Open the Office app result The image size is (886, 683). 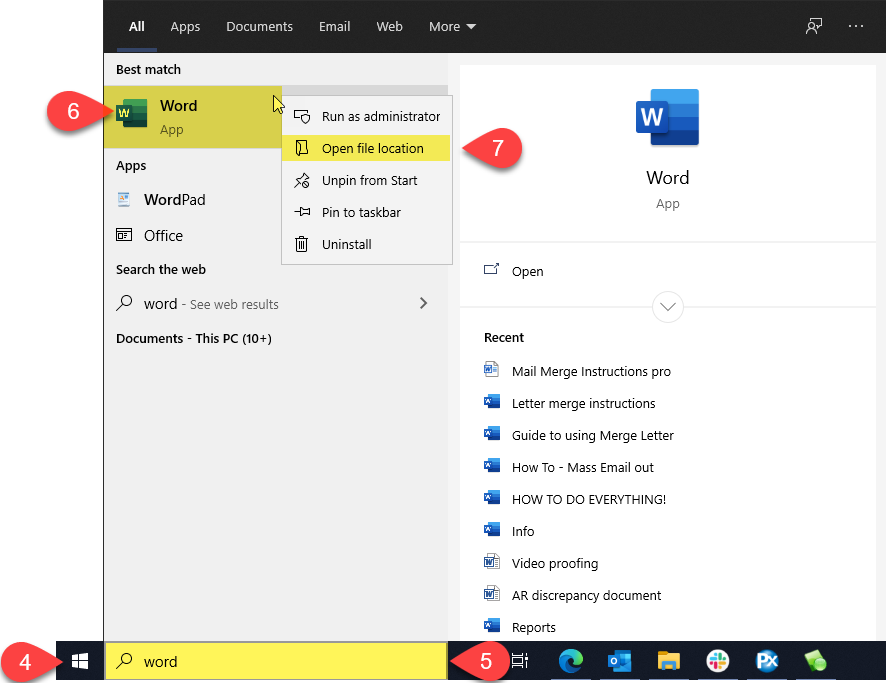coord(192,235)
